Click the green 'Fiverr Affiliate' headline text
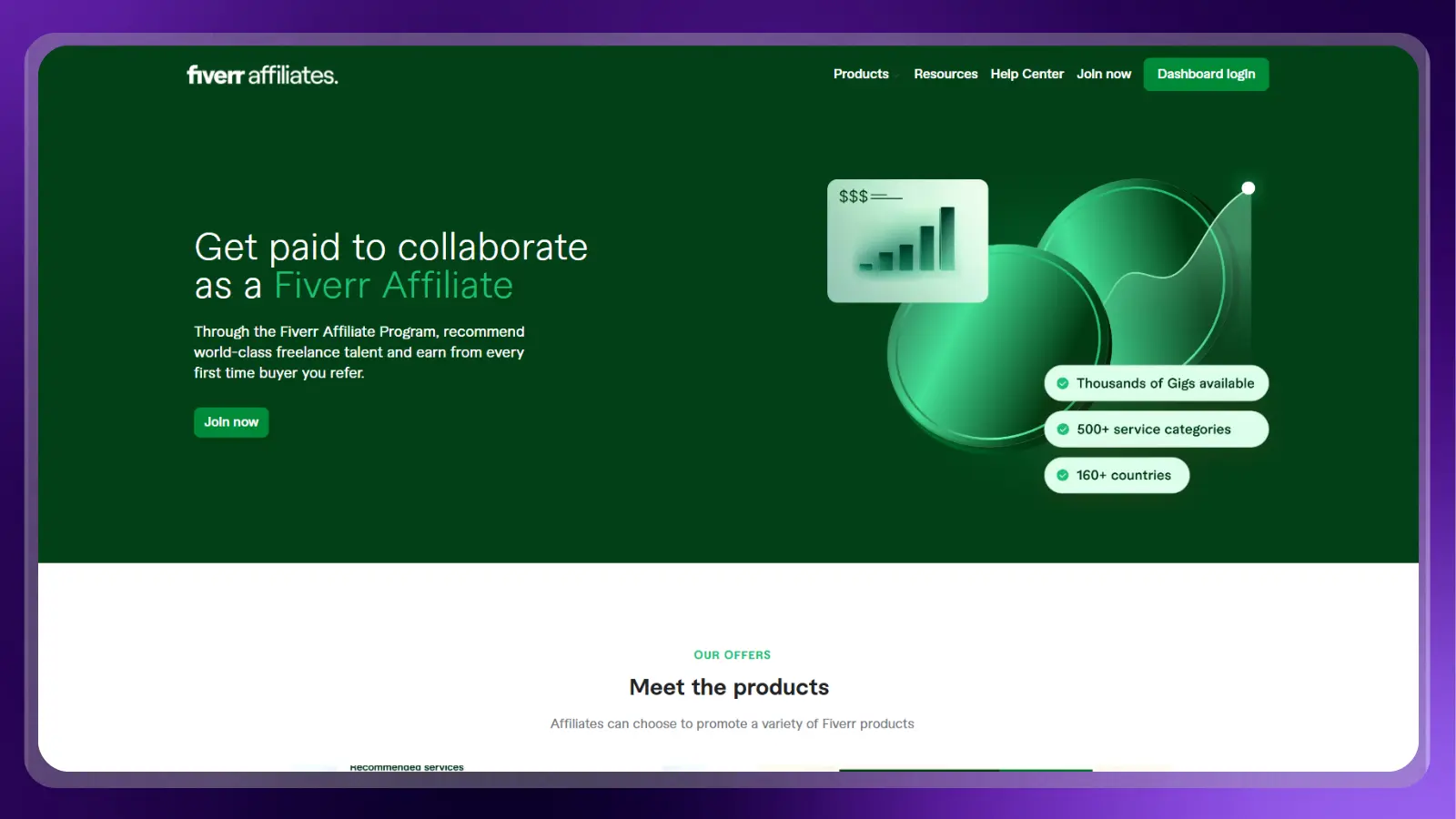1456x819 pixels. click(x=393, y=286)
